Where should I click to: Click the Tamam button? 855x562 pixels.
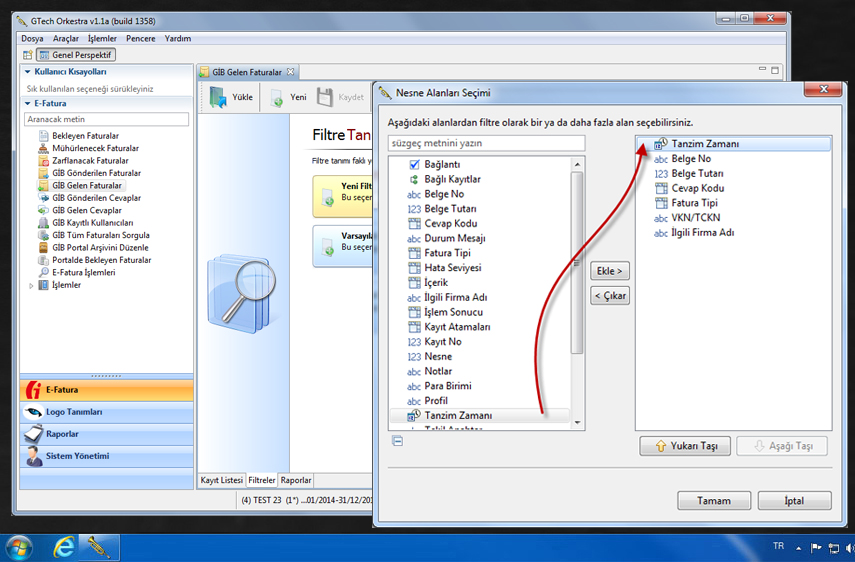click(714, 500)
